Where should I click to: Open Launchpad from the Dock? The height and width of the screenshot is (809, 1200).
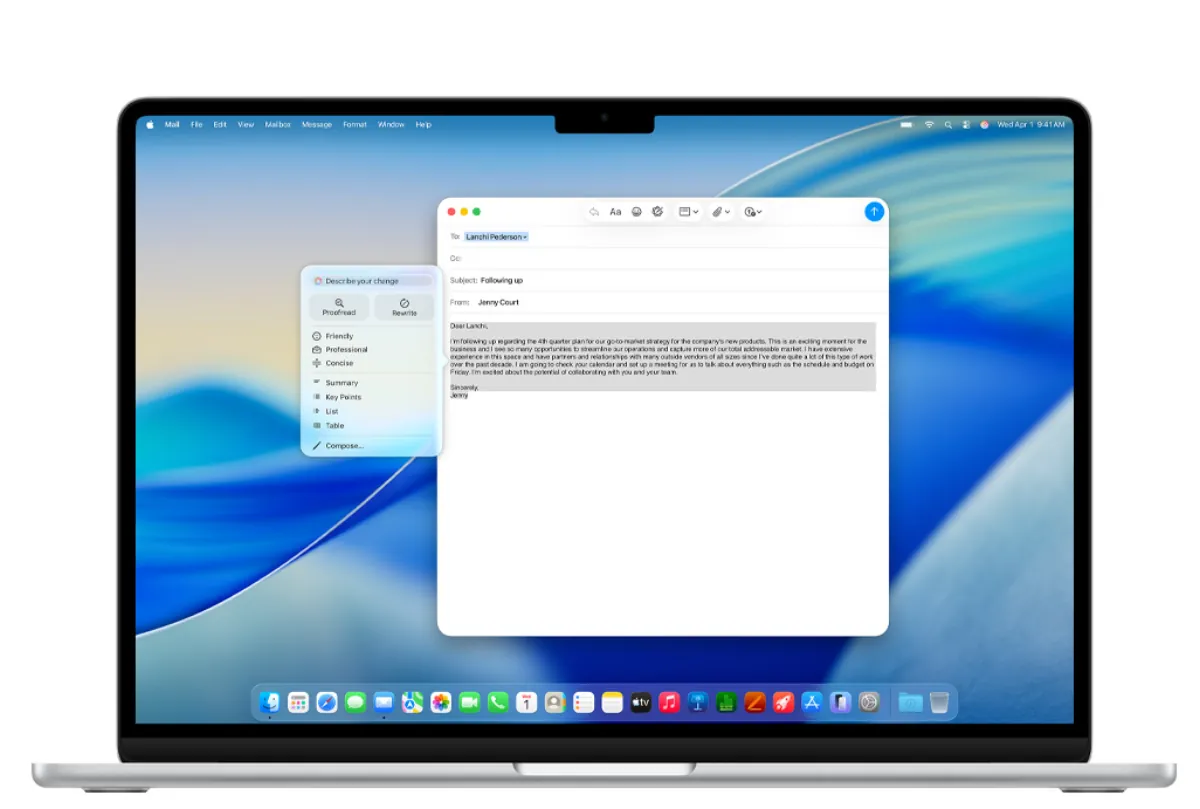pos(298,703)
